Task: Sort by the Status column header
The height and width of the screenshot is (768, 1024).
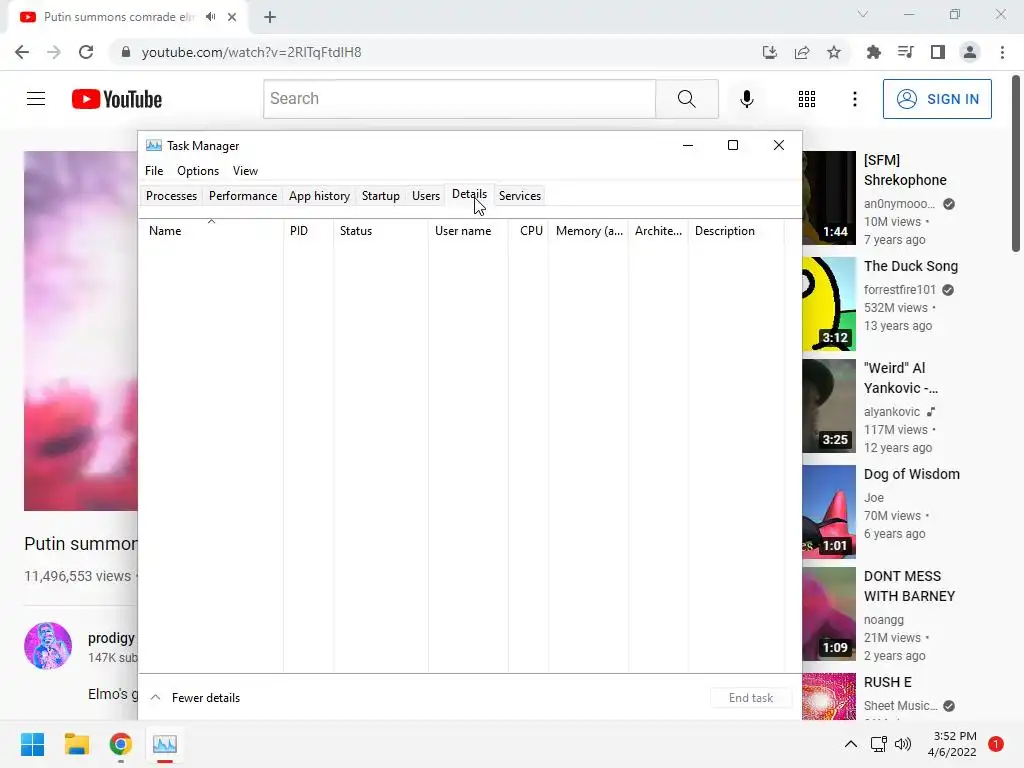Action: [381, 231]
